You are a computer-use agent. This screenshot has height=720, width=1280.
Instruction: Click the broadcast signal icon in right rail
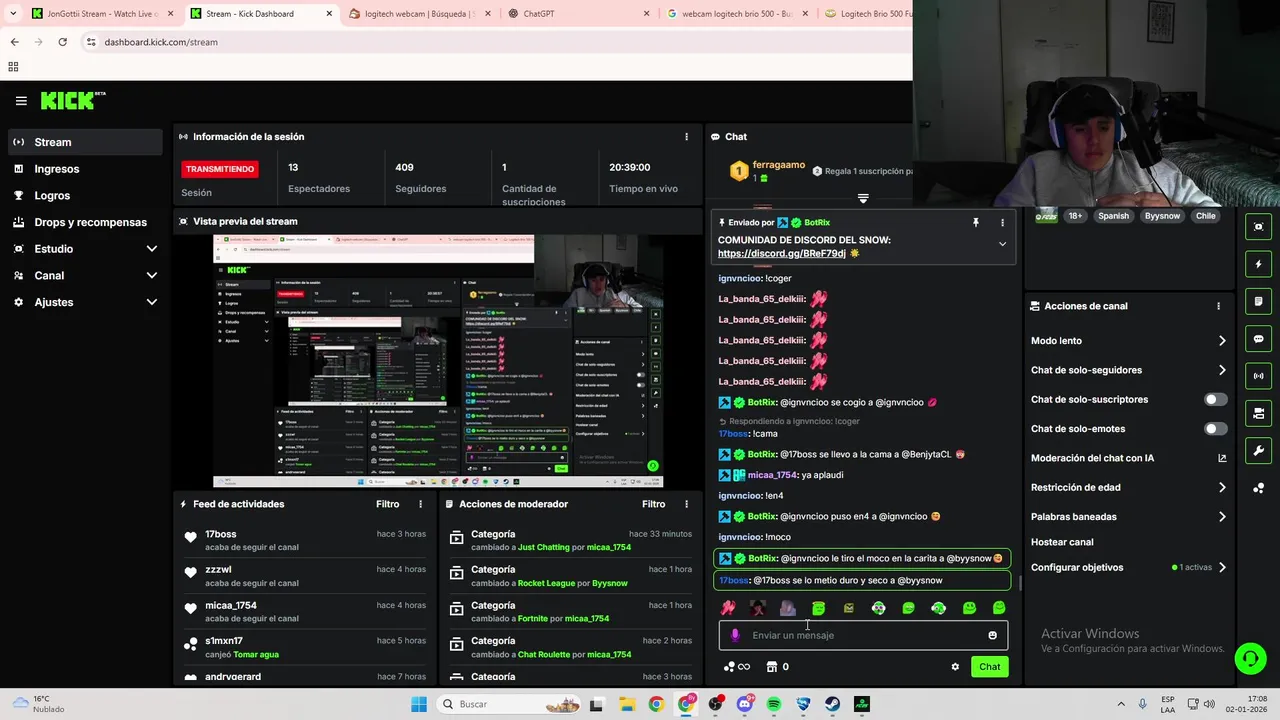click(x=1258, y=376)
